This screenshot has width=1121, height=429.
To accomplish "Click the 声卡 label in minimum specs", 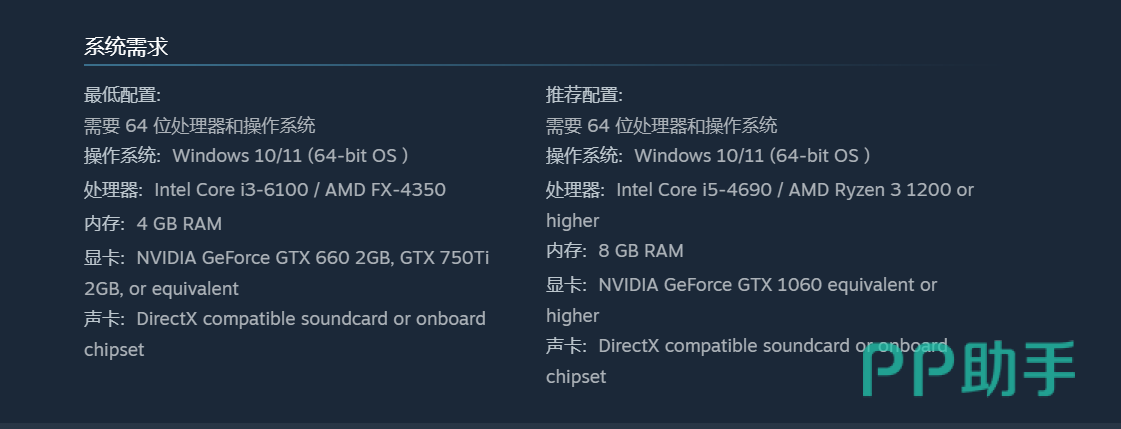I will [104, 319].
